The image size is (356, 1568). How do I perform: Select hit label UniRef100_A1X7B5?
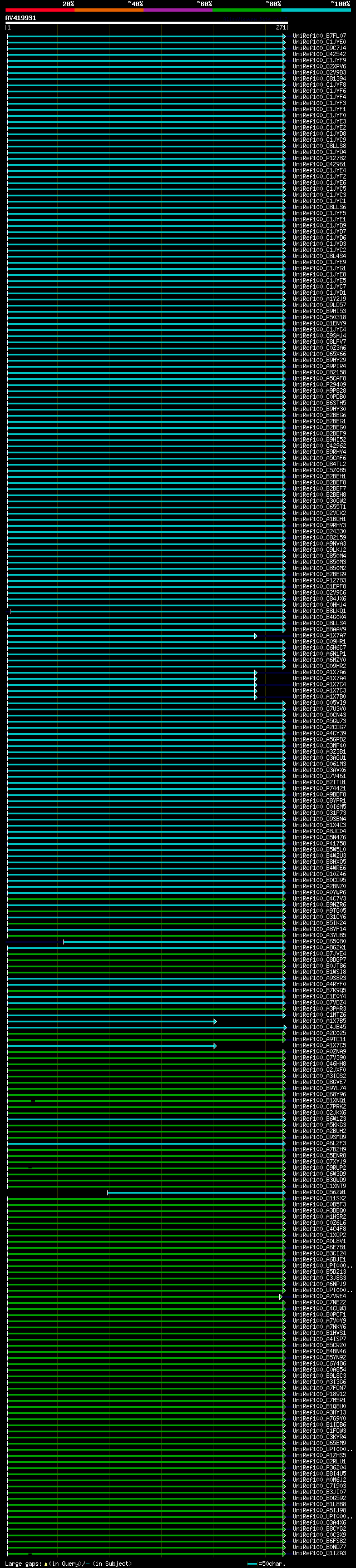click(319, 1021)
